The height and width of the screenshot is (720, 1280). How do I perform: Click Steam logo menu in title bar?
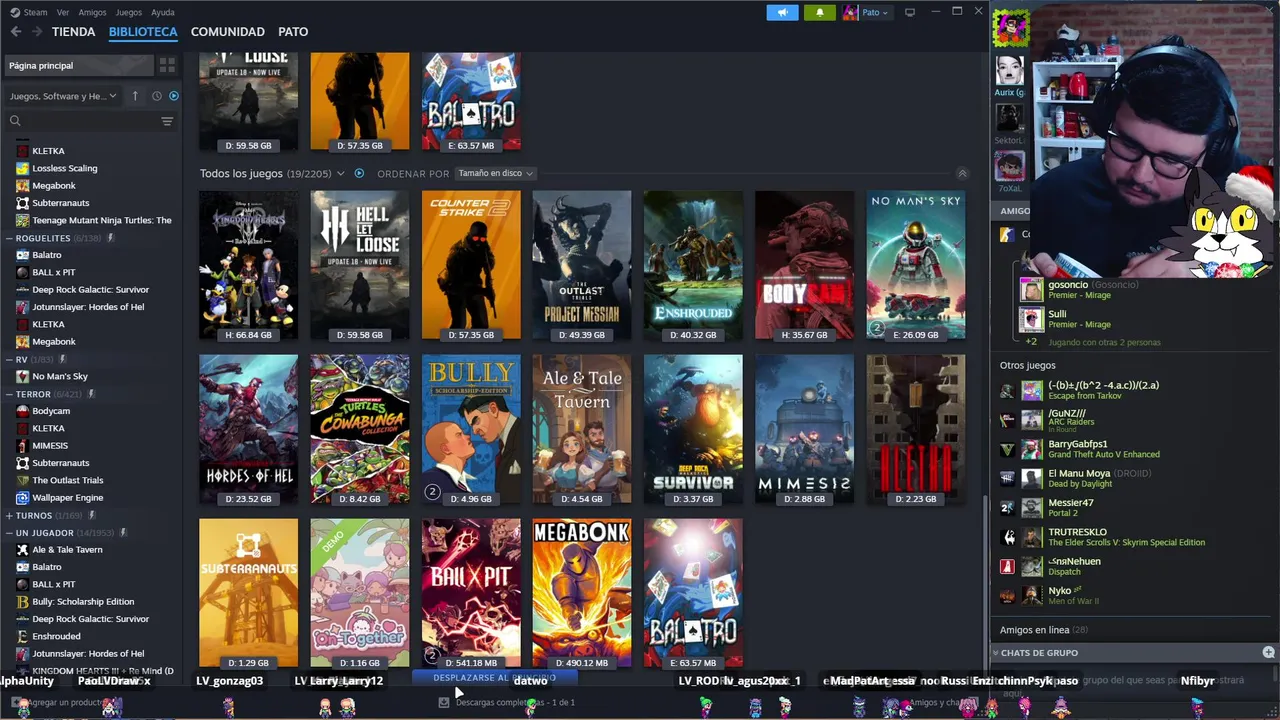click(x=14, y=12)
